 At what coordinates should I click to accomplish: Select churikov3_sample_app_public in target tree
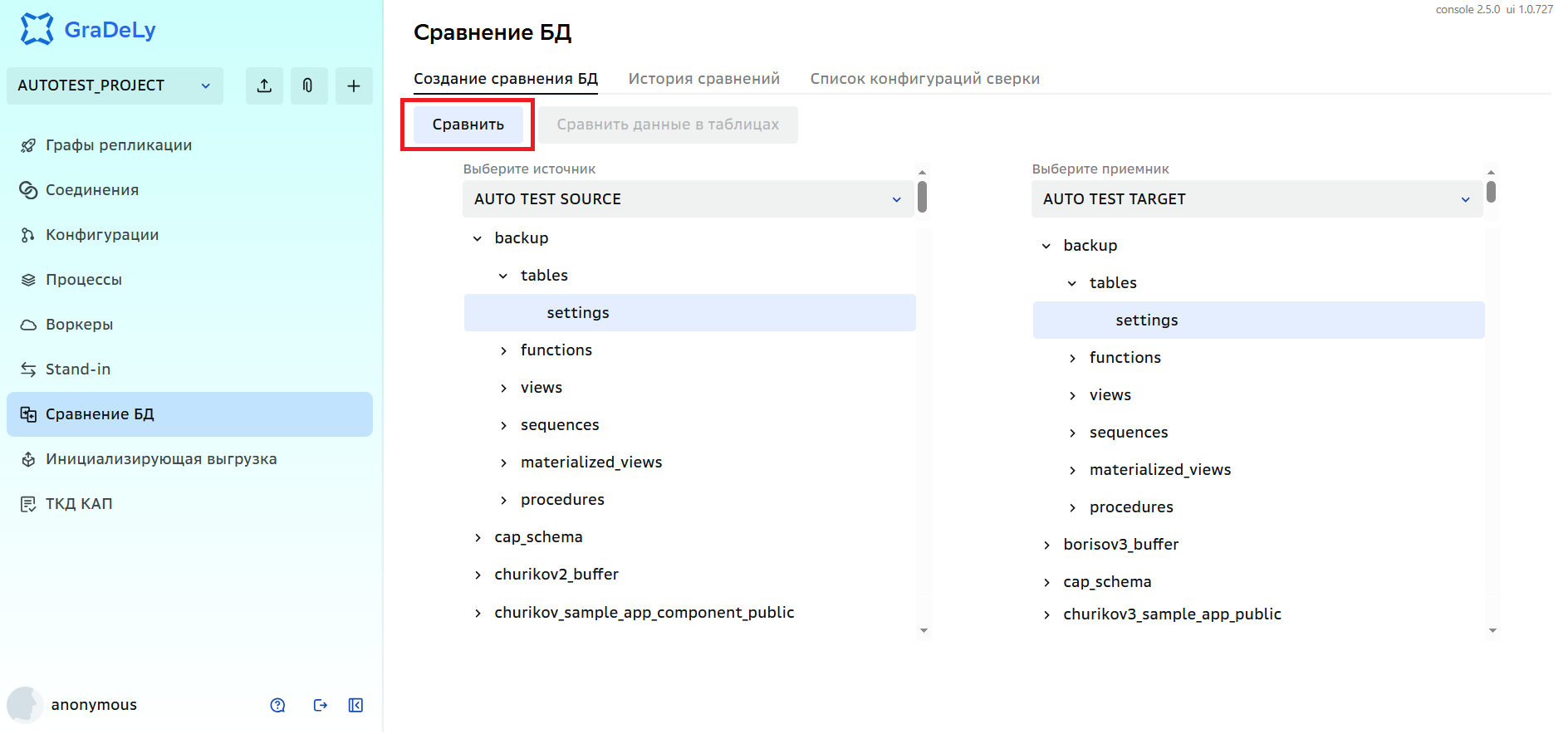[1173, 614]
